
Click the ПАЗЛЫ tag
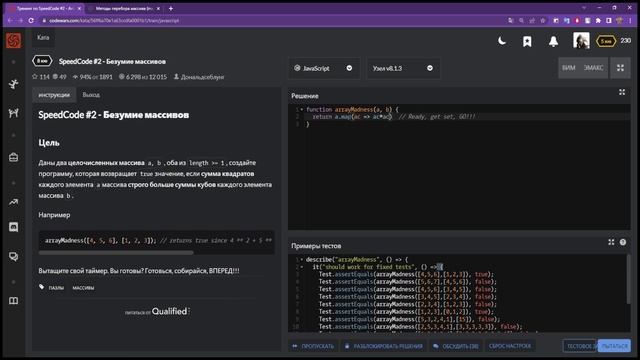(56, 288)
